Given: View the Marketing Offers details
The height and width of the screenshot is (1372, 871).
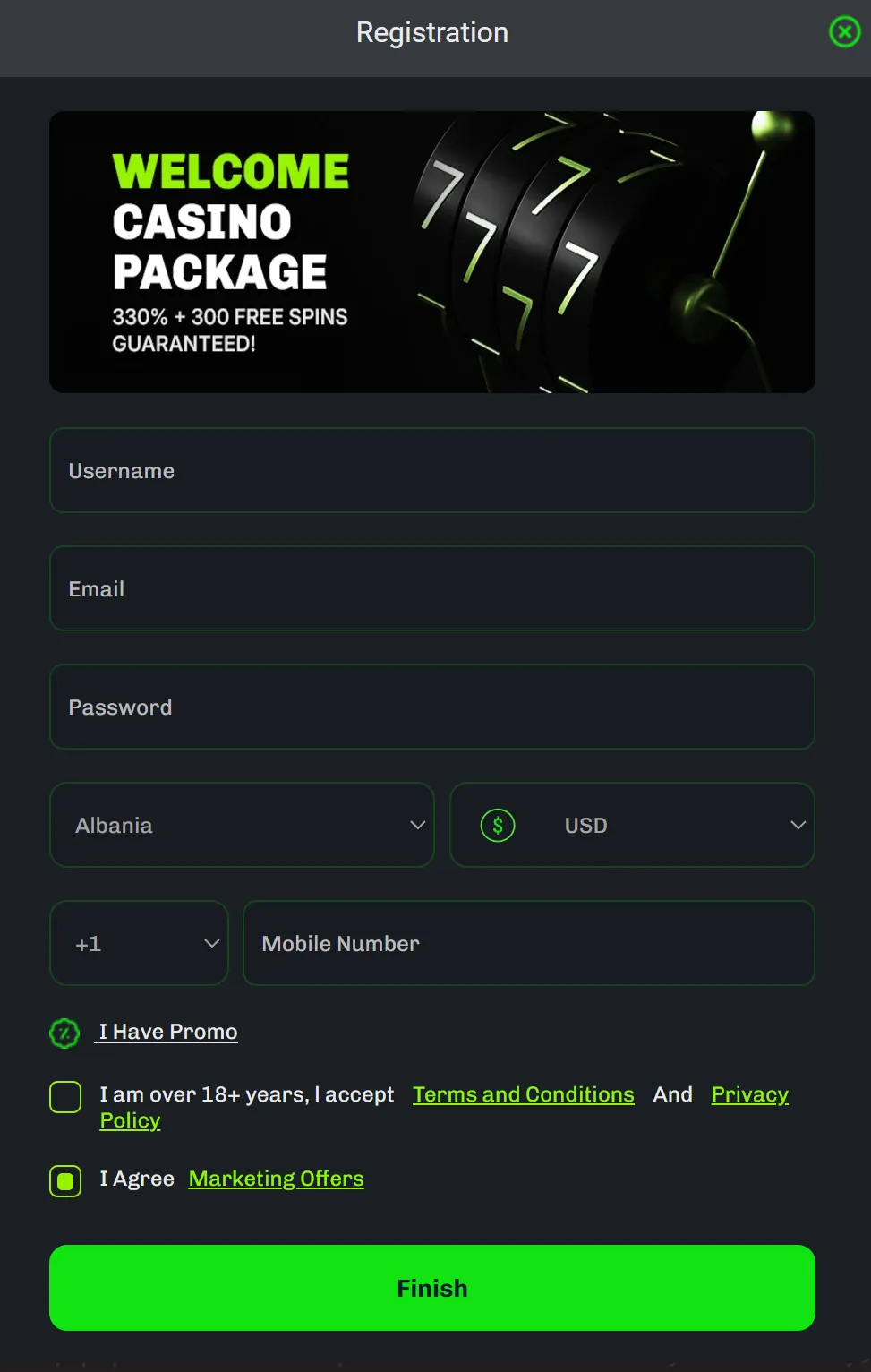Looking at the screenshot, I should (x=275, y=1178).
